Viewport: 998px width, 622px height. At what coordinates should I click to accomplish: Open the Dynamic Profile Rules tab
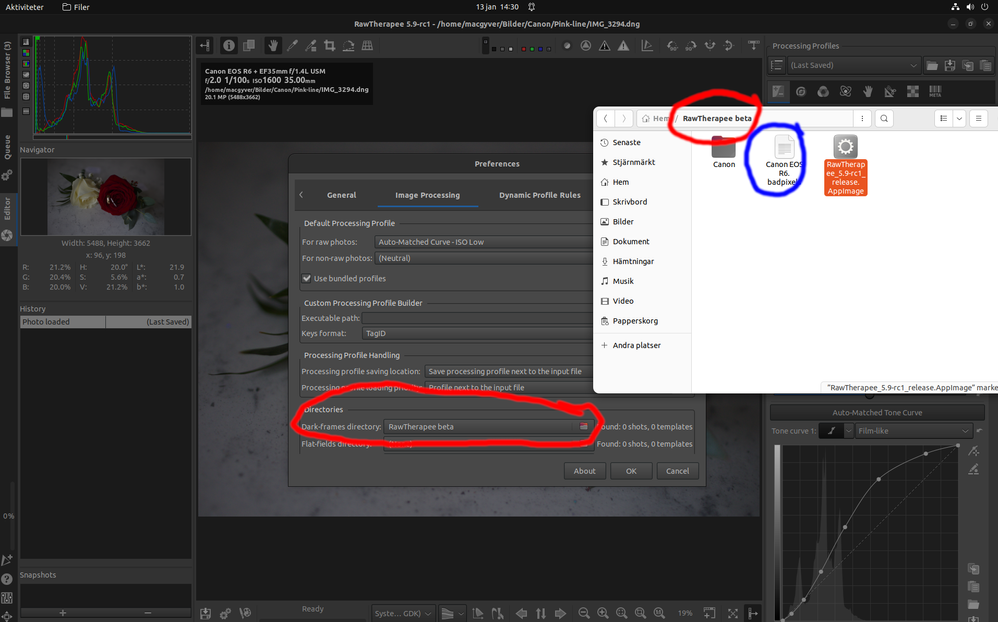click(x=539, y=195)
